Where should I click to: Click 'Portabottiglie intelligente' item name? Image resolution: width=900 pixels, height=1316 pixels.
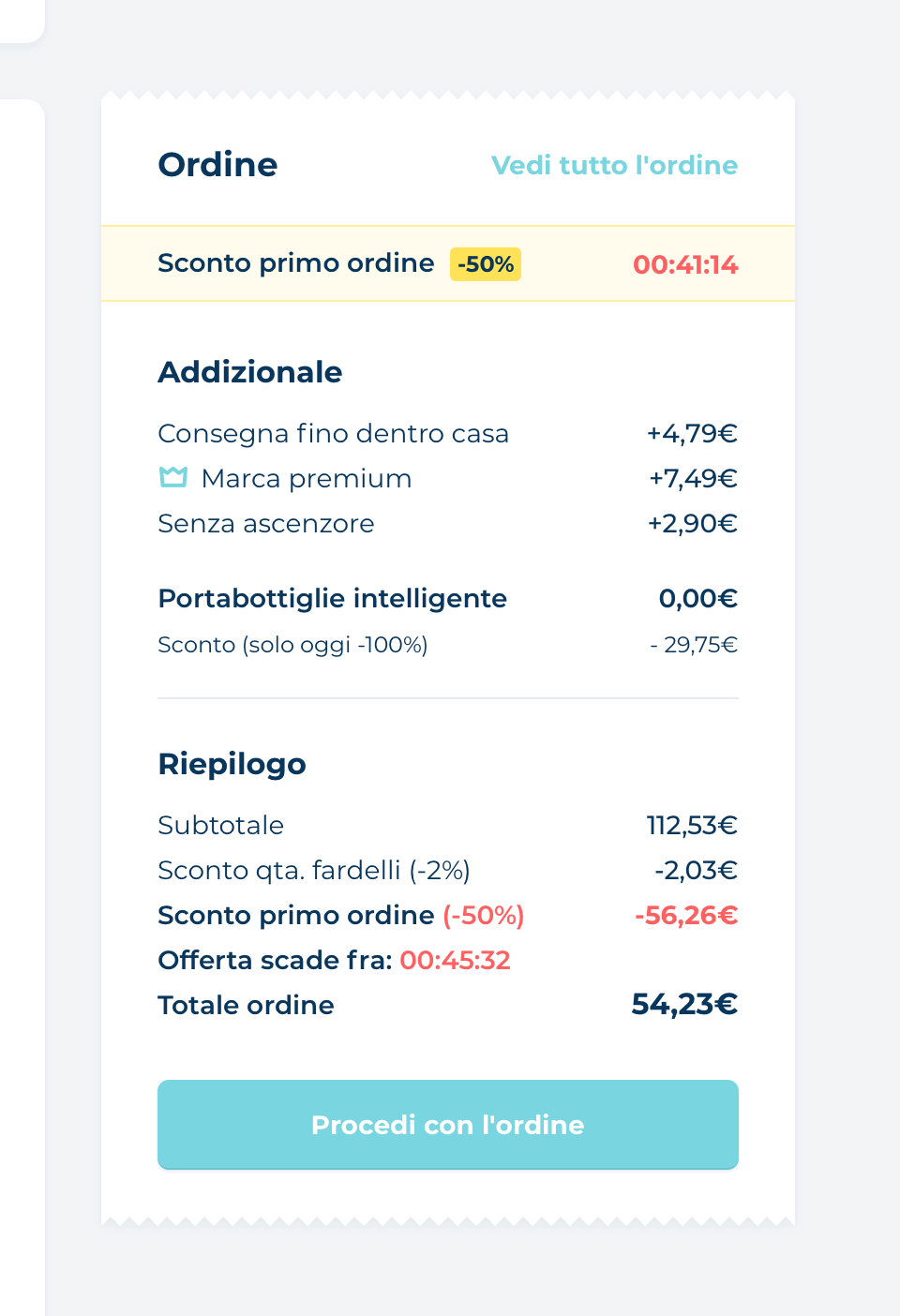coord(332,598)
